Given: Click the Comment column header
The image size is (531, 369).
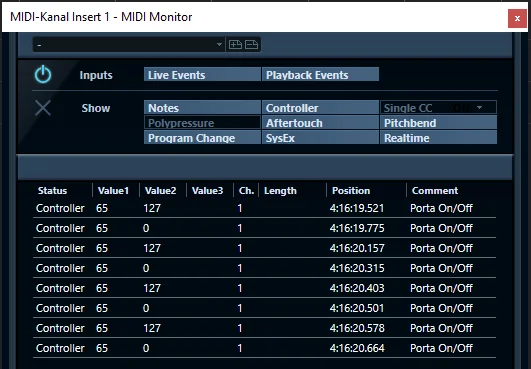Looking at the screenshot, I should [435, 191].
